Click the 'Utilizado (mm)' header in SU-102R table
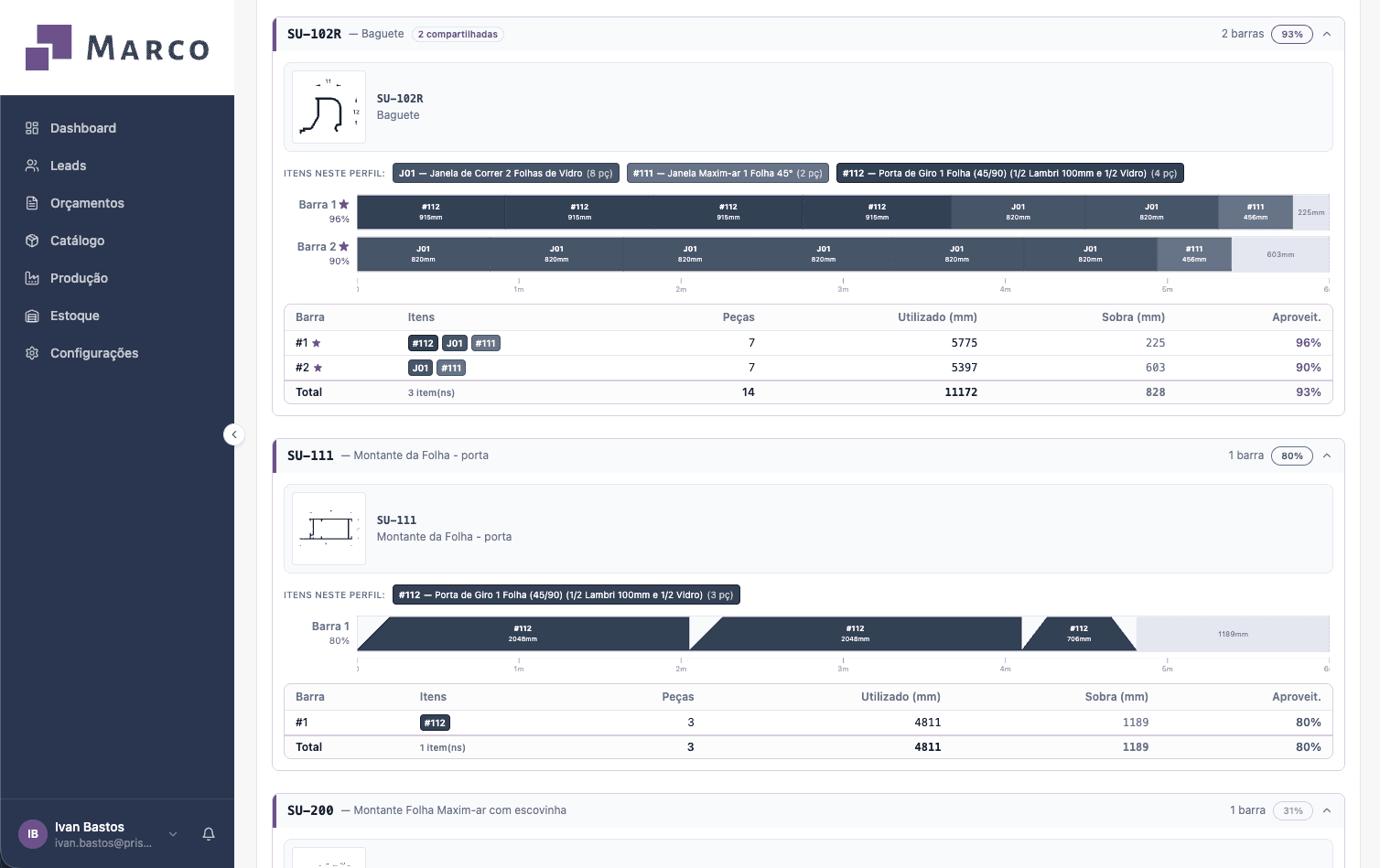1380x868 pixels. (937, 317)
